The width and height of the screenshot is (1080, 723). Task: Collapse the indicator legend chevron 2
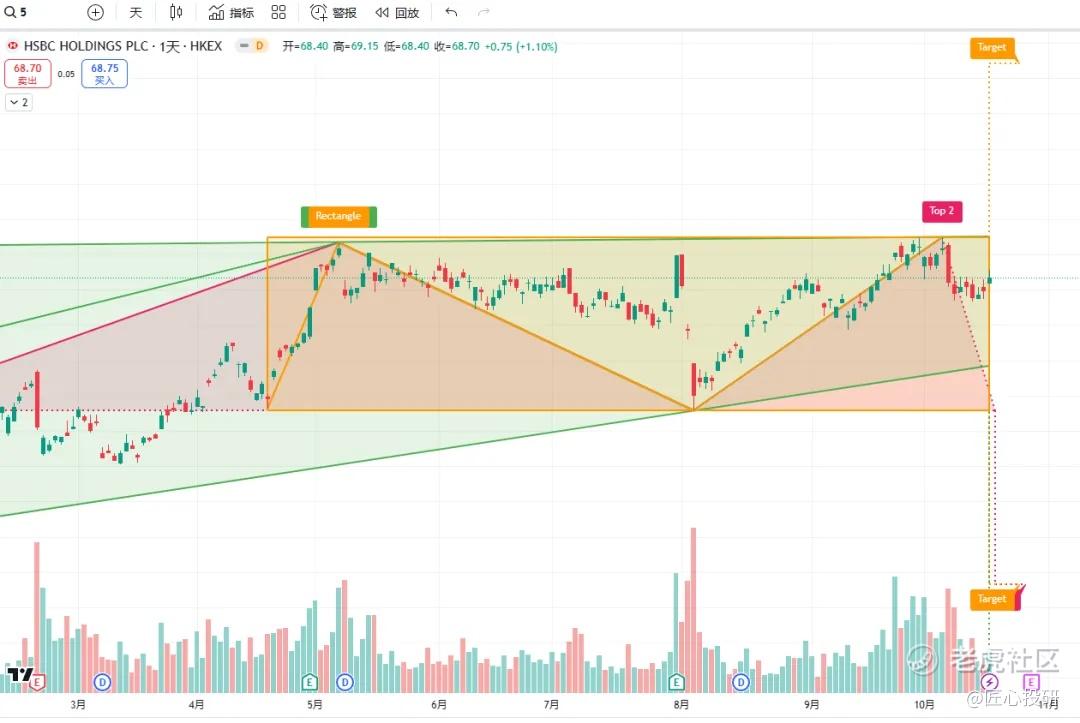[x=19, y=103]
